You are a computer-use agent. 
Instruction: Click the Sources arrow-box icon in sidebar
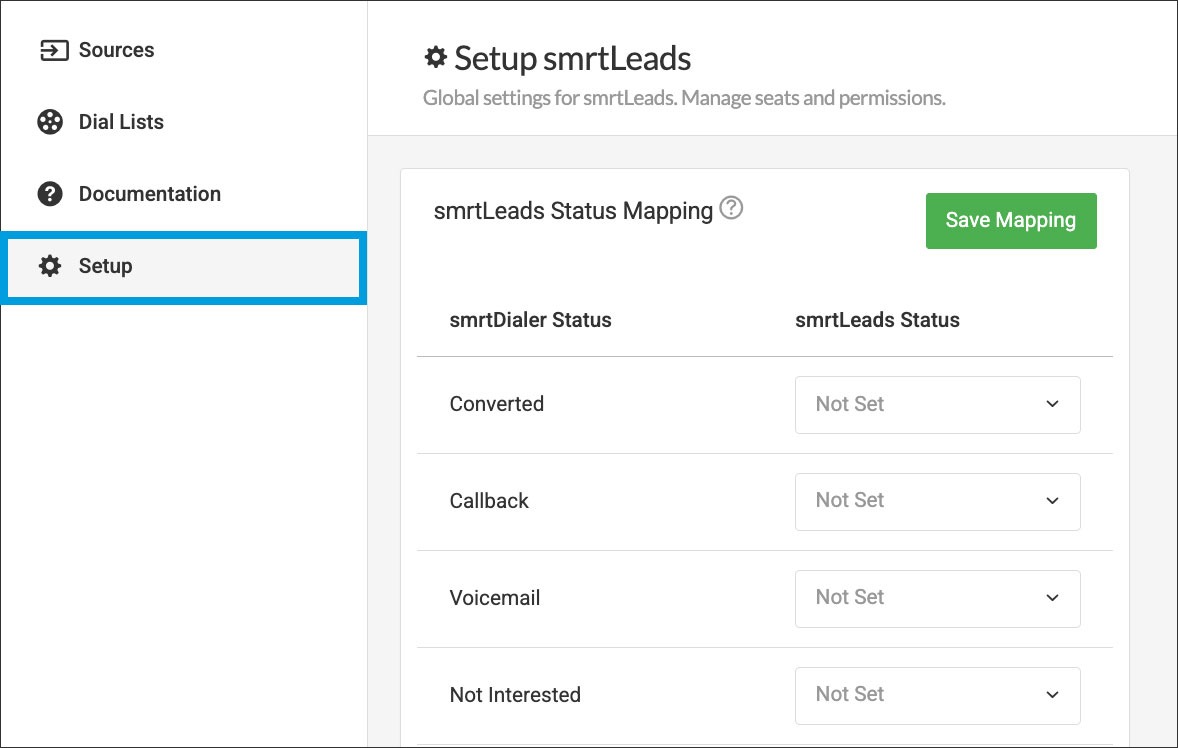53,50
